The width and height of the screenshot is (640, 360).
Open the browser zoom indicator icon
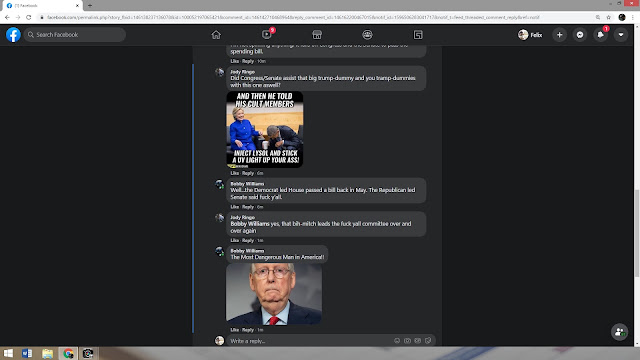point(598,17)
